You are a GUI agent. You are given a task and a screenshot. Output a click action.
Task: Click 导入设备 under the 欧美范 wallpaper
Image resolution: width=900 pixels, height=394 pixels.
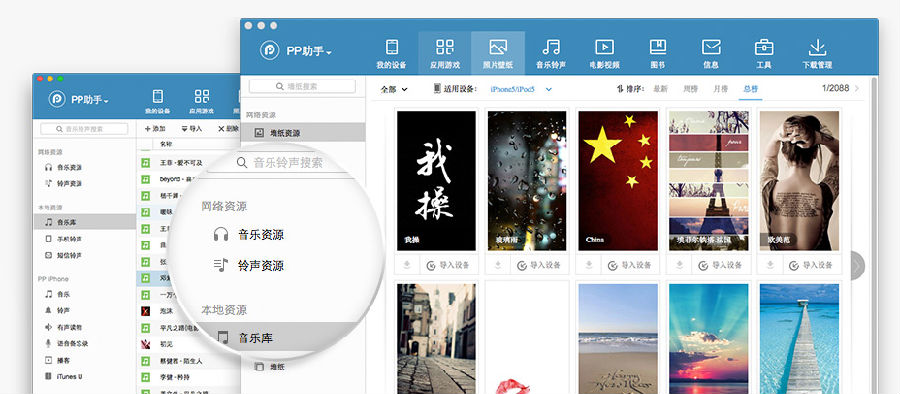coord(811,265)
